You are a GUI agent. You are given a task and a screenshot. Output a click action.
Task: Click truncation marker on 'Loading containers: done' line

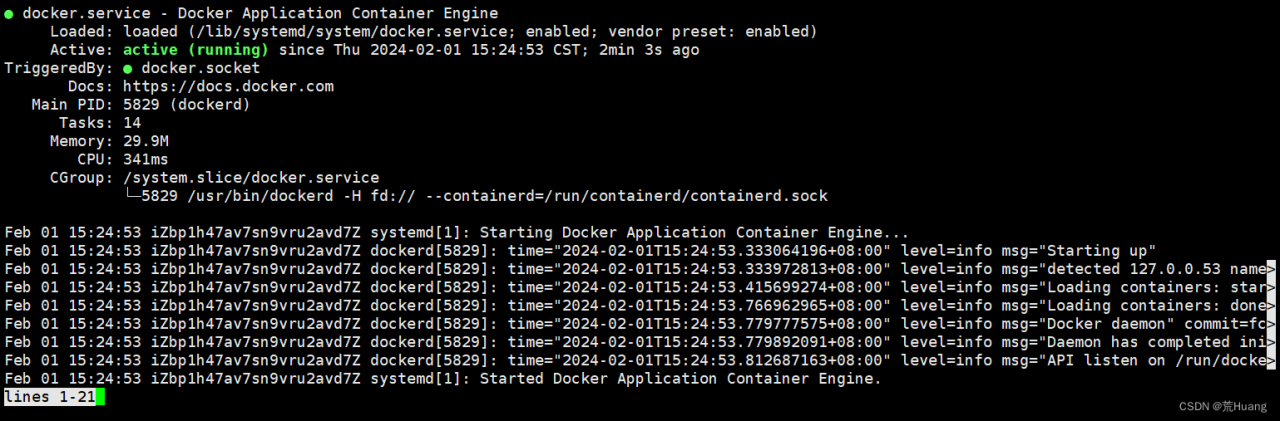[x=1271, y=306]
